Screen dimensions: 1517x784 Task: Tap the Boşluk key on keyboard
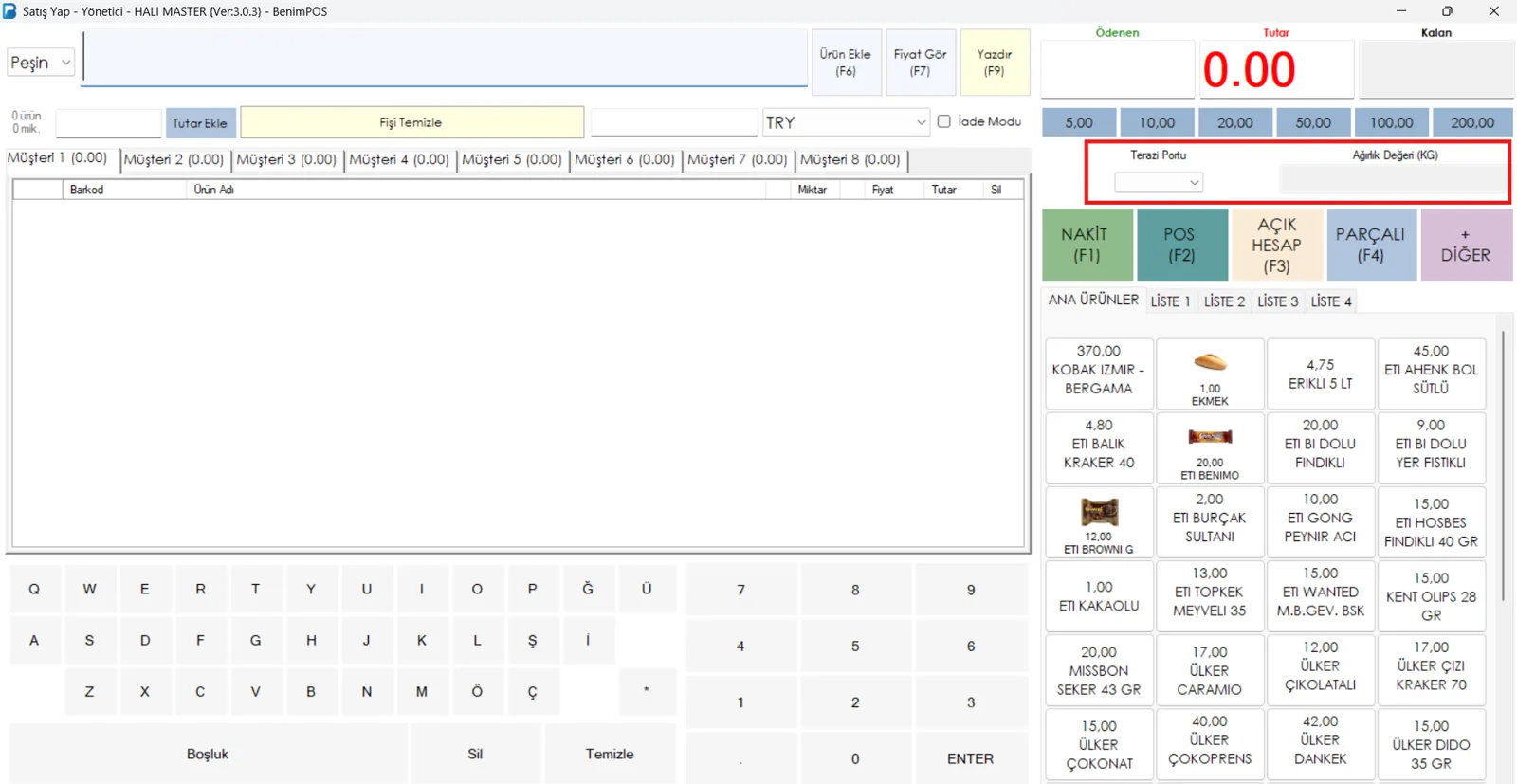coord(208,754)
